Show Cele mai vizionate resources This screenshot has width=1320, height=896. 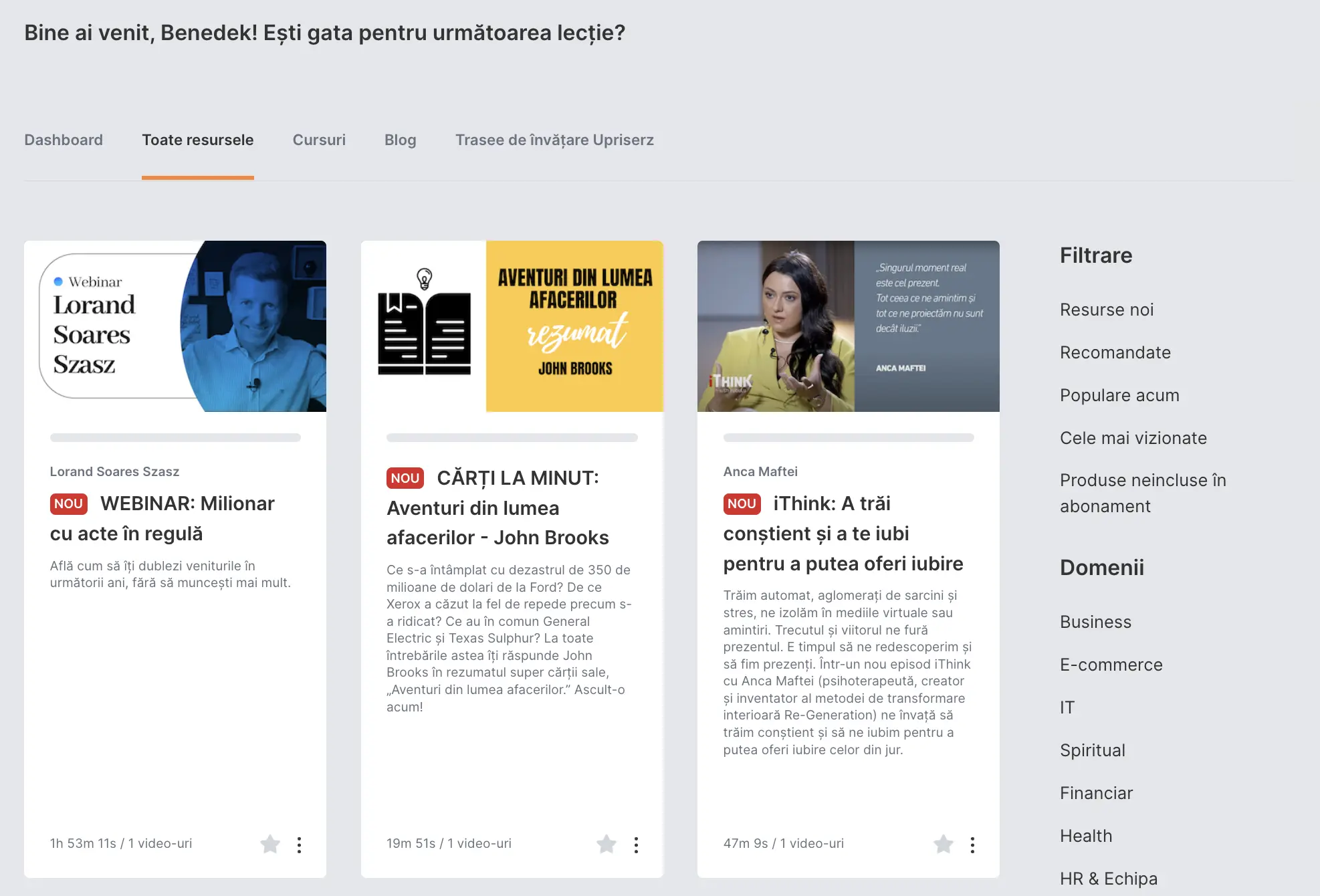click(1133, 438)
